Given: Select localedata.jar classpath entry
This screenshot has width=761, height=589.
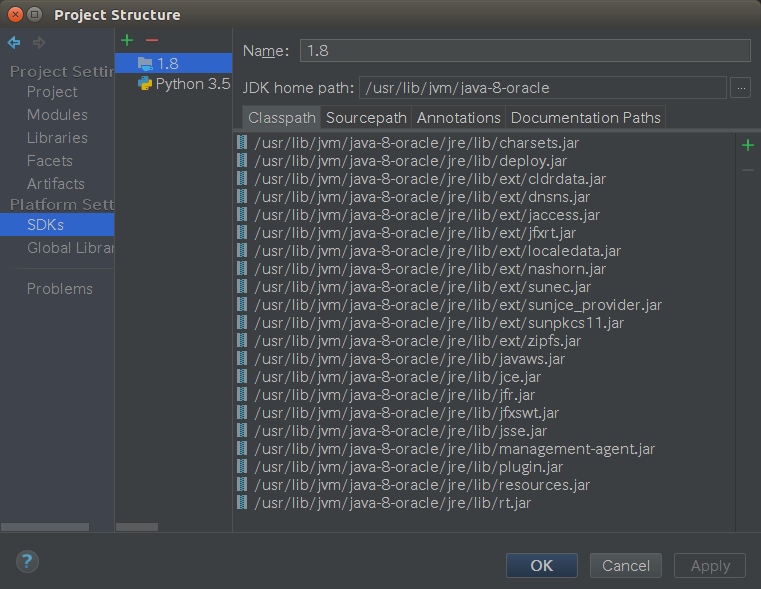Looking at the screenshot, I should click(x=438, y=250).
